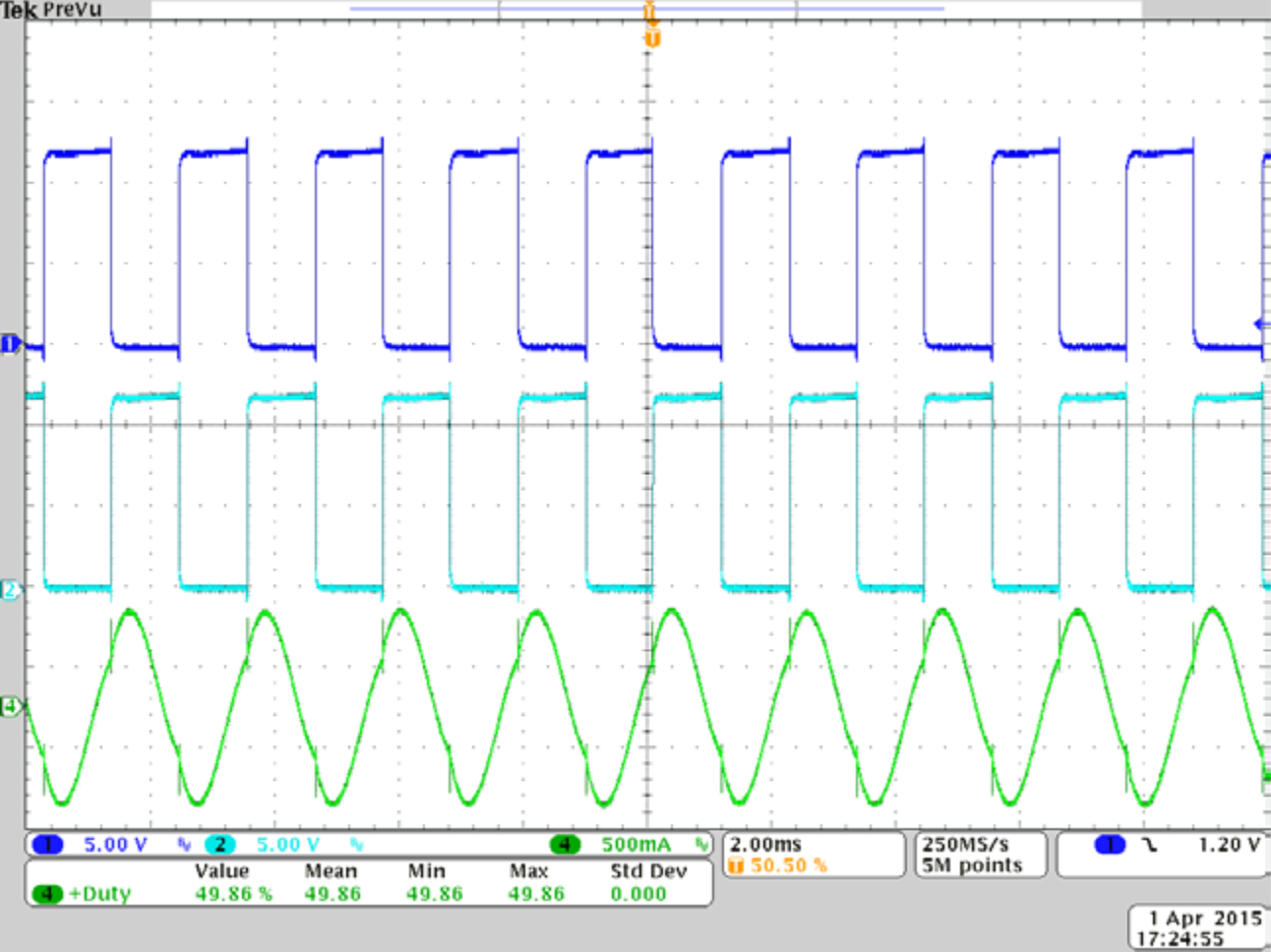Click the trigger source channel 1 badge
Image resolution: width=1271 pixels, height=952 pixels.
[x=1110, y=844]
